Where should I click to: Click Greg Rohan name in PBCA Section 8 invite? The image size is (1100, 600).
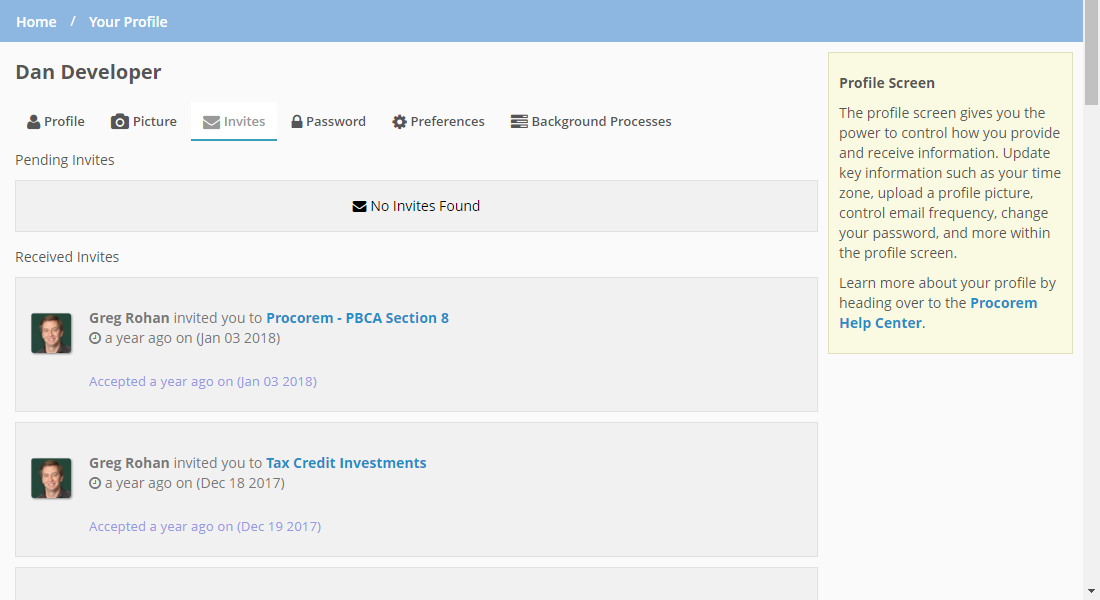point(129,318)
